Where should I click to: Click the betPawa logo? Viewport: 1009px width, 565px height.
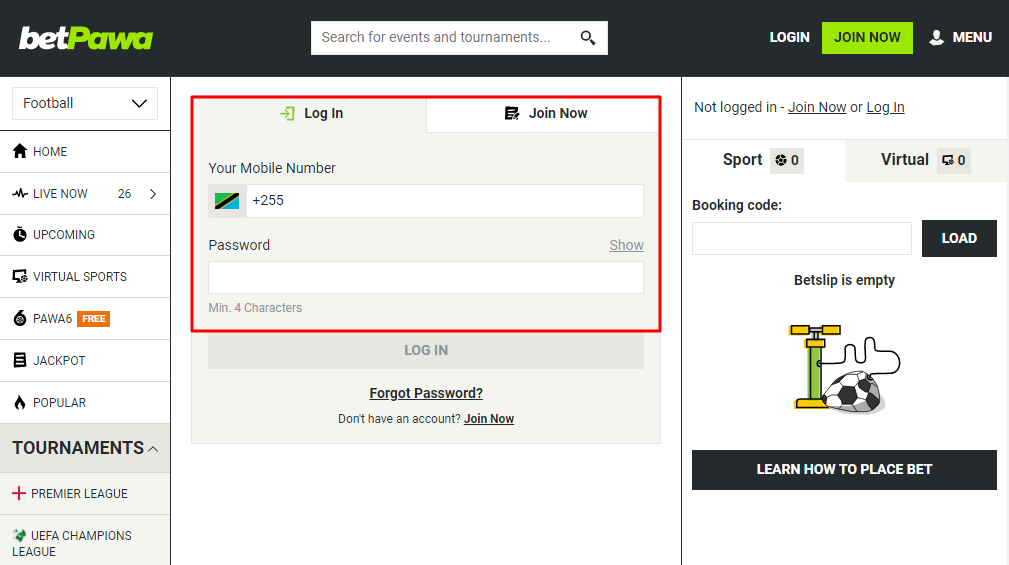click(x=86, y=39)
